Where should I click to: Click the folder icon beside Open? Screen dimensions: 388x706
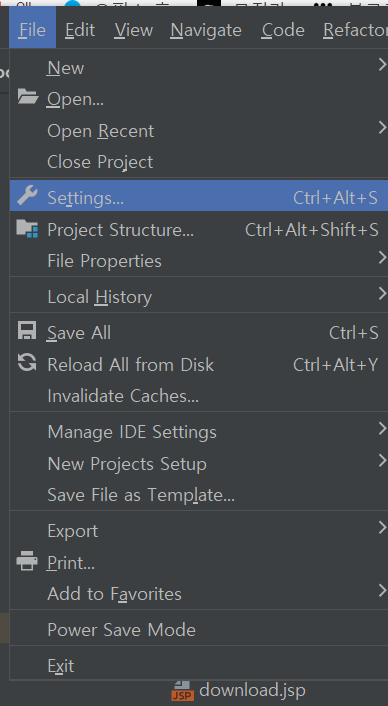coord(27,97)
